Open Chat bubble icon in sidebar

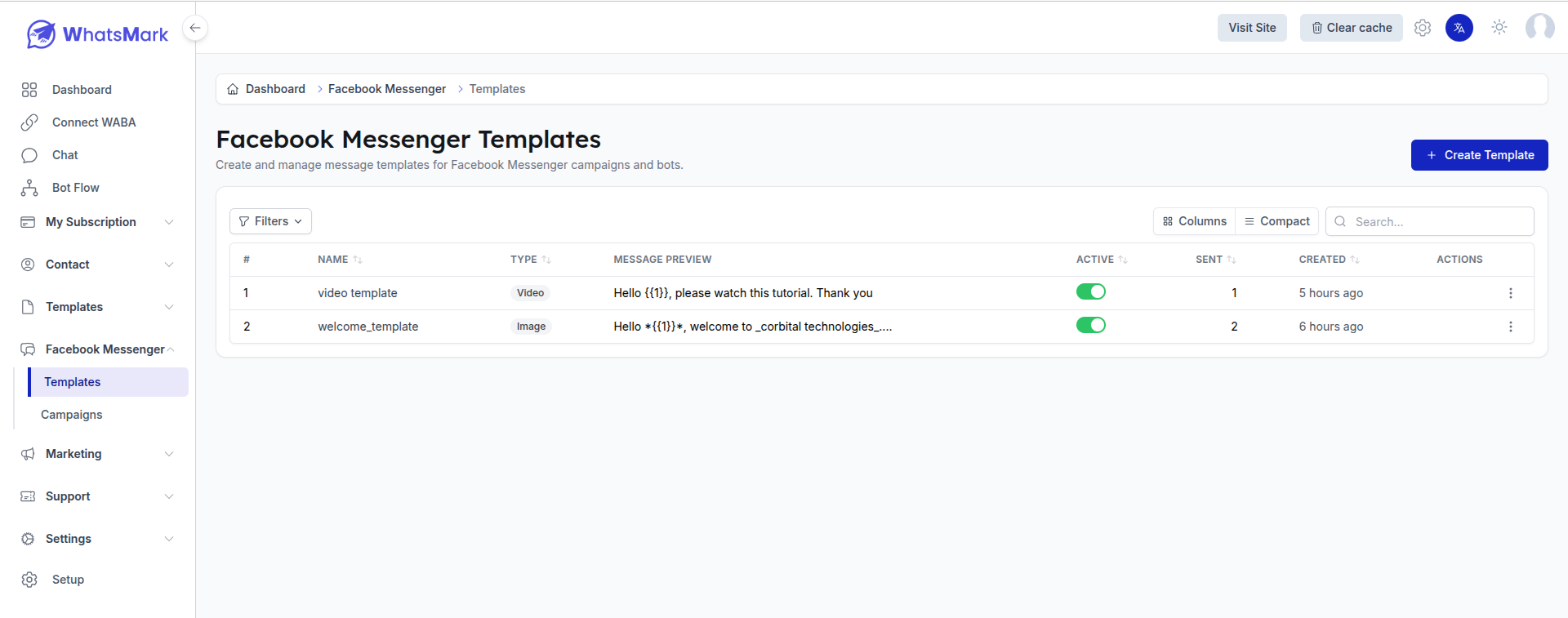[x=29, y=155]
